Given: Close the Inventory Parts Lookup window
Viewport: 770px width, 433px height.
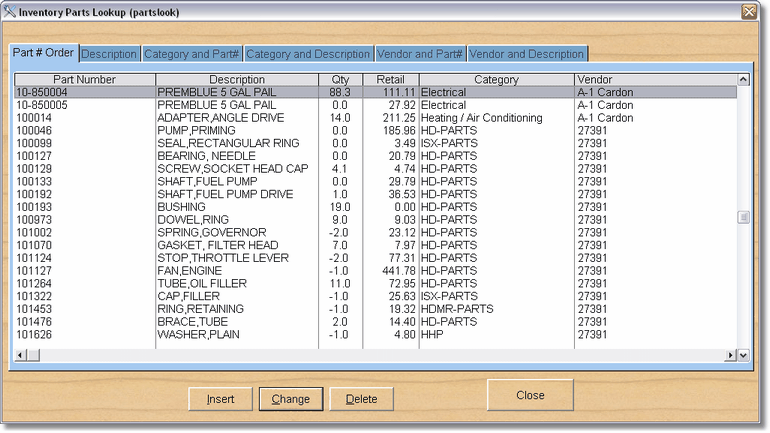Looking at the screenshot, I should [749, 11].
